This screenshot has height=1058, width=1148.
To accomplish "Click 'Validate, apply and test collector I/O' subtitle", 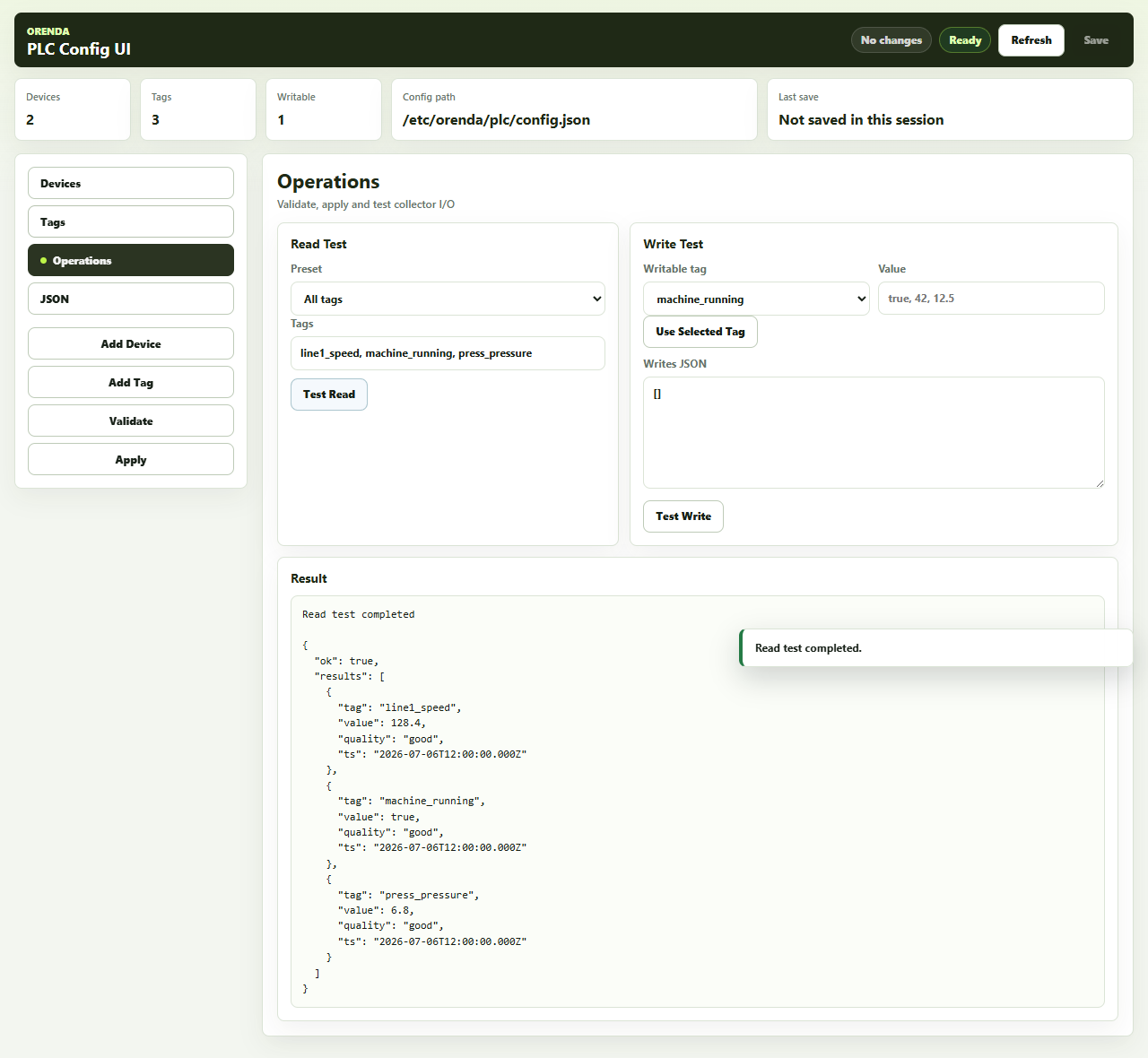I will 366,204.
